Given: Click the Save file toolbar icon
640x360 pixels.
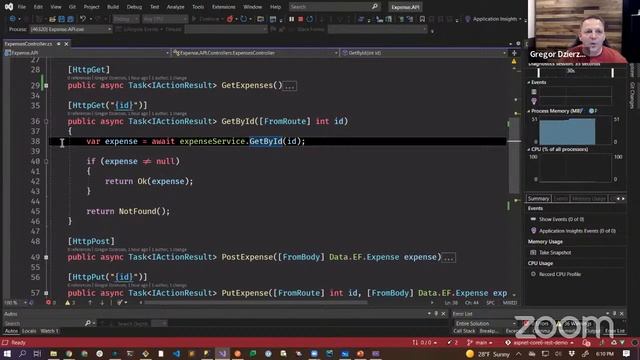Looking at the screenshot, I should click(x=61, y=19).
